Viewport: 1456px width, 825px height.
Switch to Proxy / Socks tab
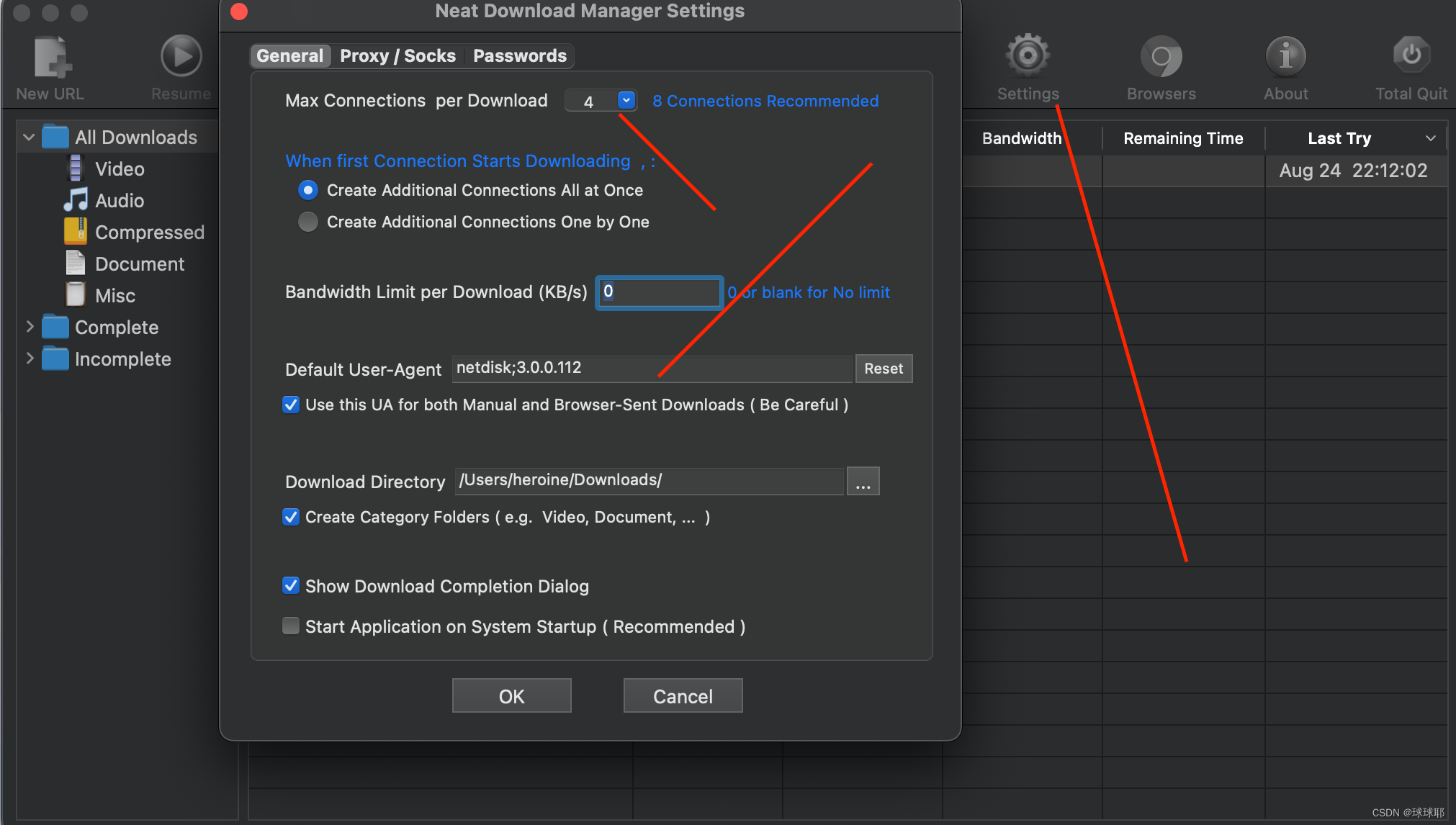point(397,56)
